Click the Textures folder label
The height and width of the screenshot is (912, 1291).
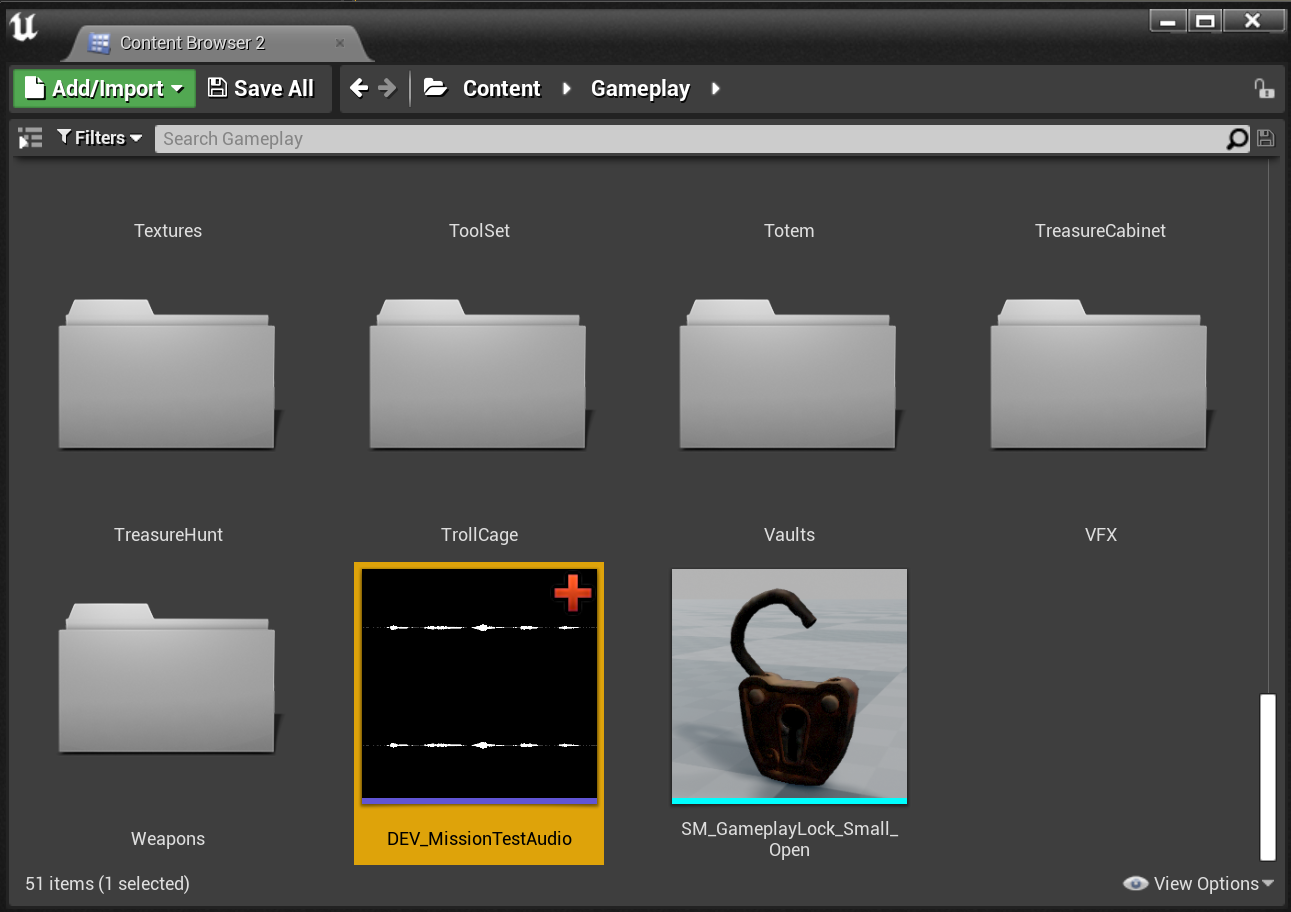(x=168, y=231)
